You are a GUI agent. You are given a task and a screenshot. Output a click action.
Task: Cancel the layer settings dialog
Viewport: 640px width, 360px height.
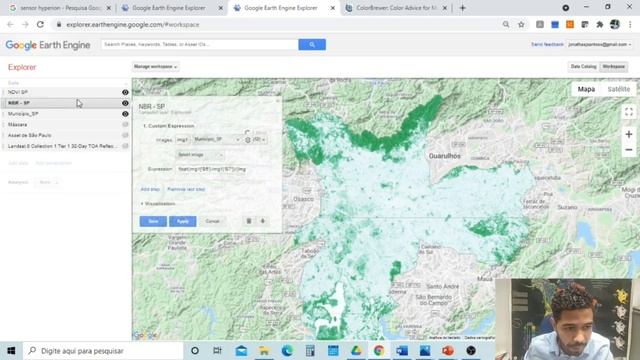coord(212,221)
